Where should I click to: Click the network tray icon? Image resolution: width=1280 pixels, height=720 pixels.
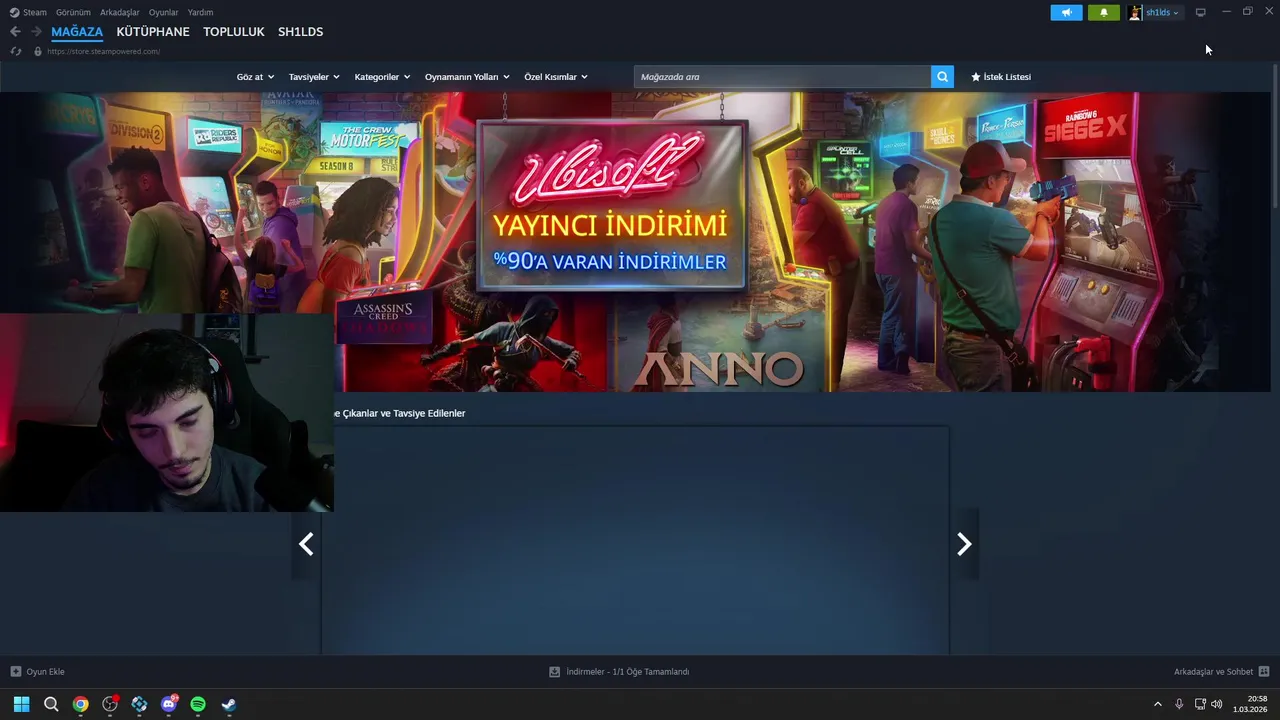coord(1199,704)
